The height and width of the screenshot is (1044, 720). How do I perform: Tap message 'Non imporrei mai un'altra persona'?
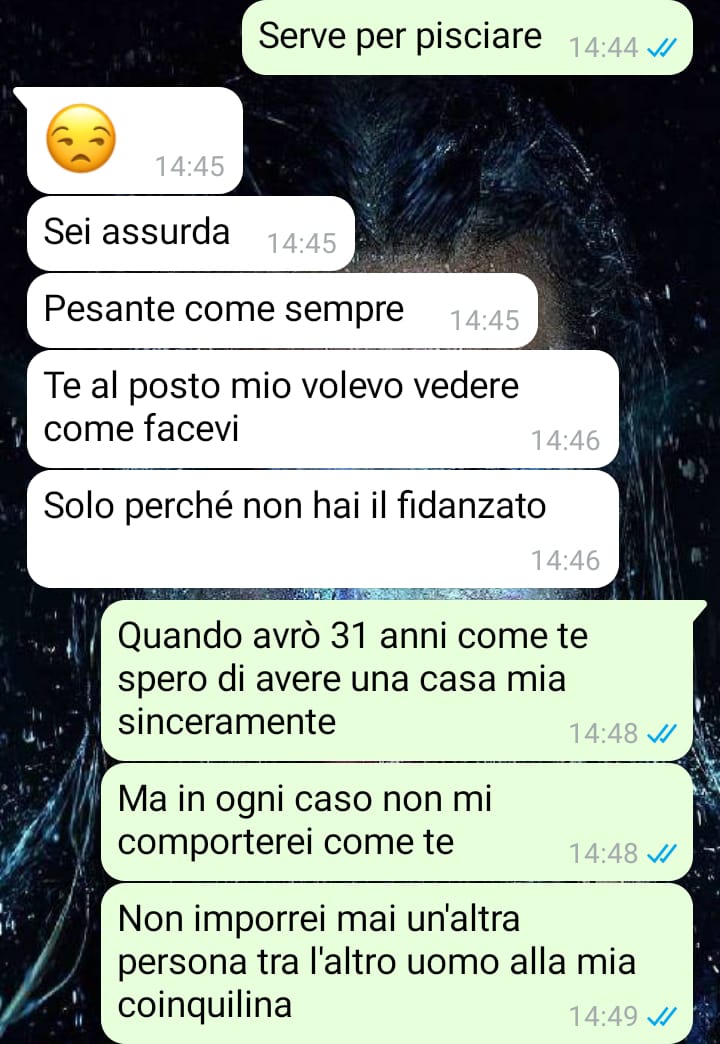click(x=397, y=963)
